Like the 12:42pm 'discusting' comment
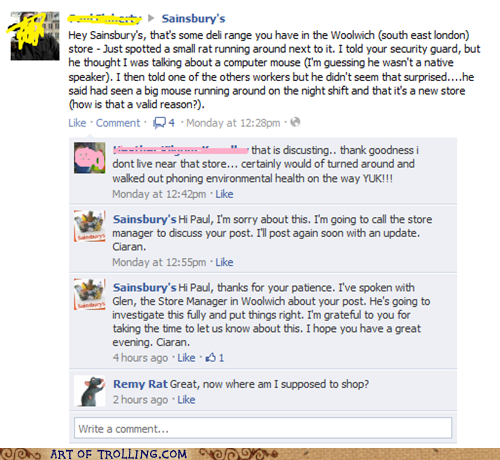Screen dimensions: 500x460 coord(224,194)
